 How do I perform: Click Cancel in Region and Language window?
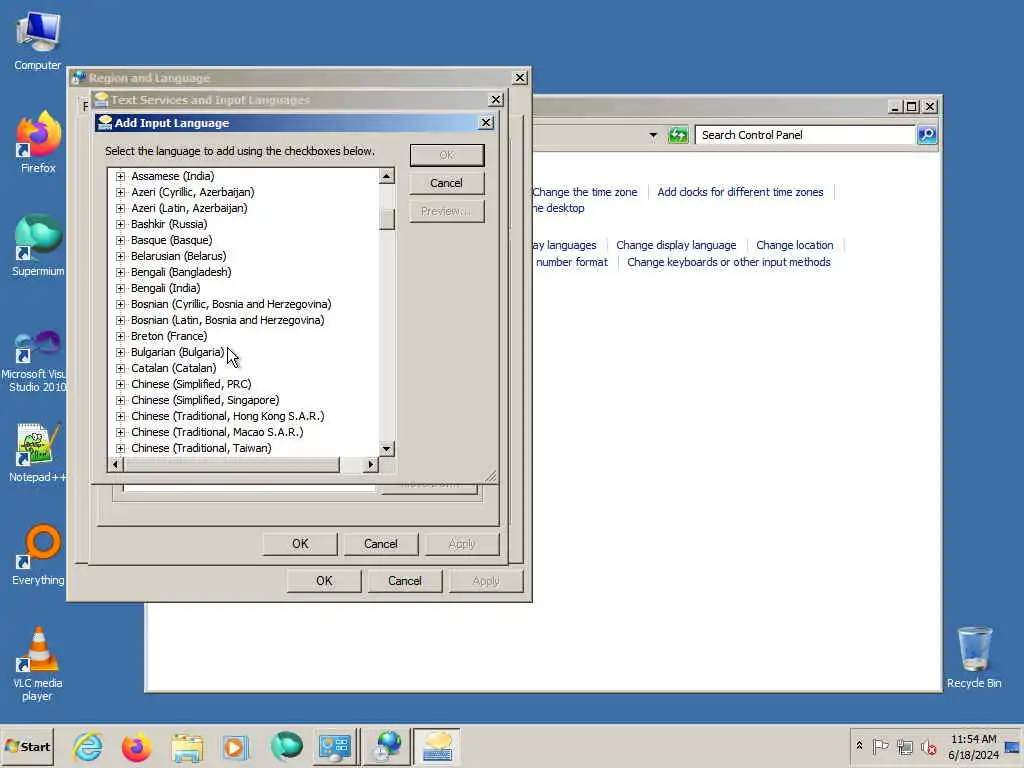pos(405,581)
